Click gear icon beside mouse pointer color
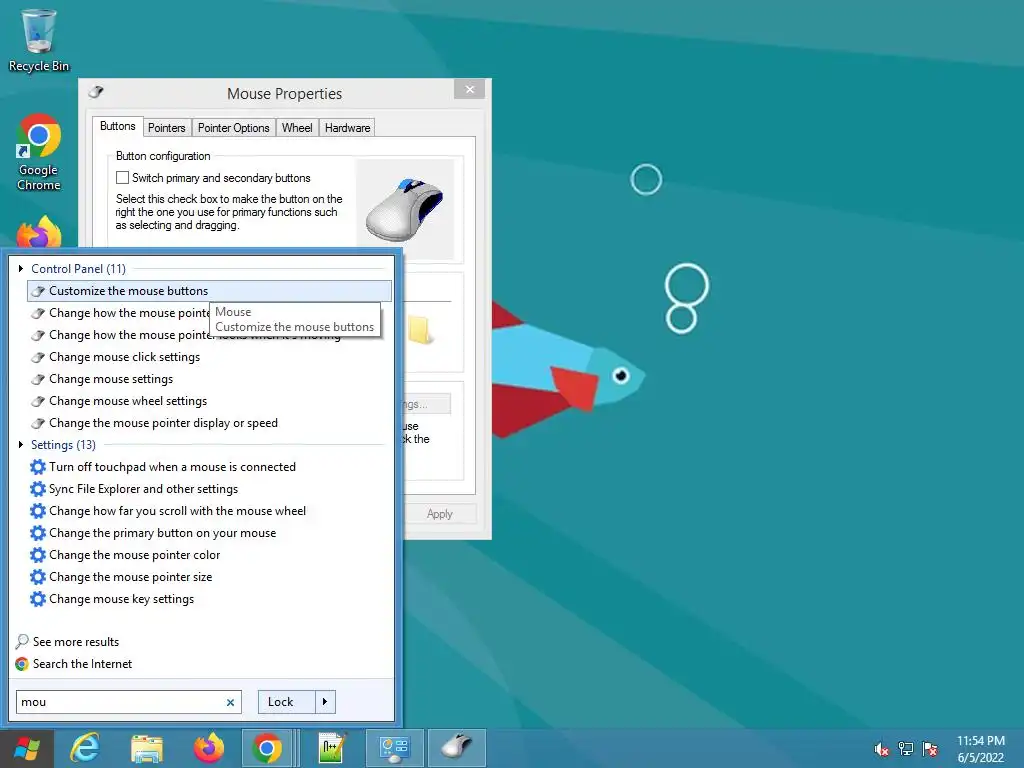Image resolution: width=1024 pixels, height=768 pixels. click(38, 555)
